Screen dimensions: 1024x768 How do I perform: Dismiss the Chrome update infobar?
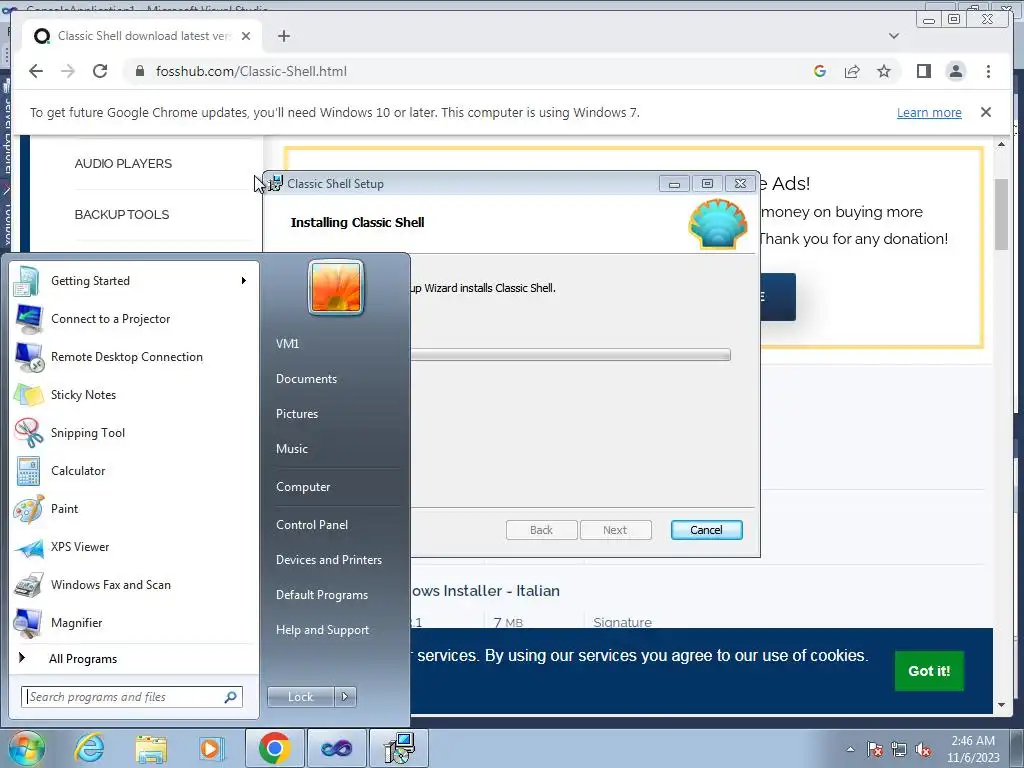(x=986, y=112)
